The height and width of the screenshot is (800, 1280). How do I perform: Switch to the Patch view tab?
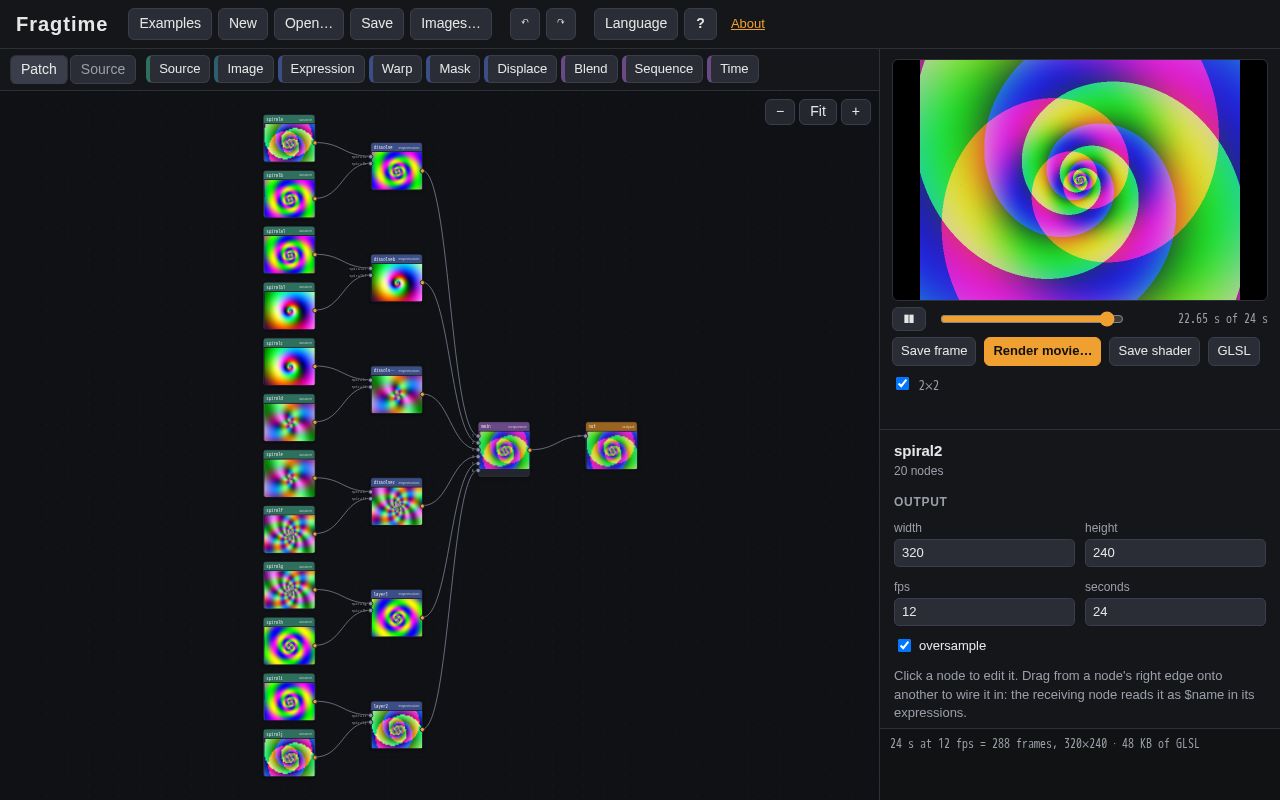point(39,69)
